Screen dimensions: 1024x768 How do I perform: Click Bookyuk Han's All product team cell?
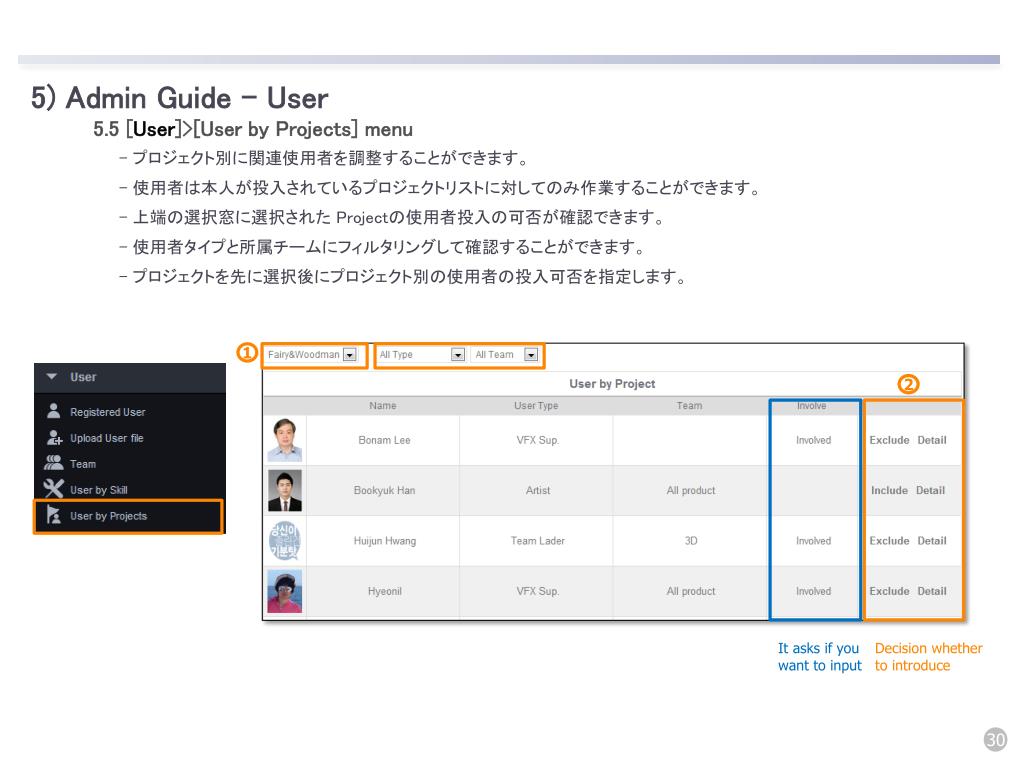point(691,490)
